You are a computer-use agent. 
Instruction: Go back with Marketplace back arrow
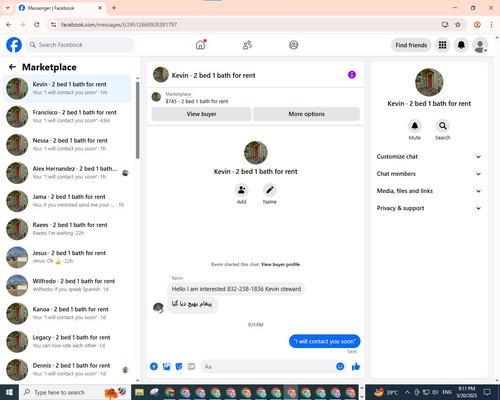[x=13, y=67]
